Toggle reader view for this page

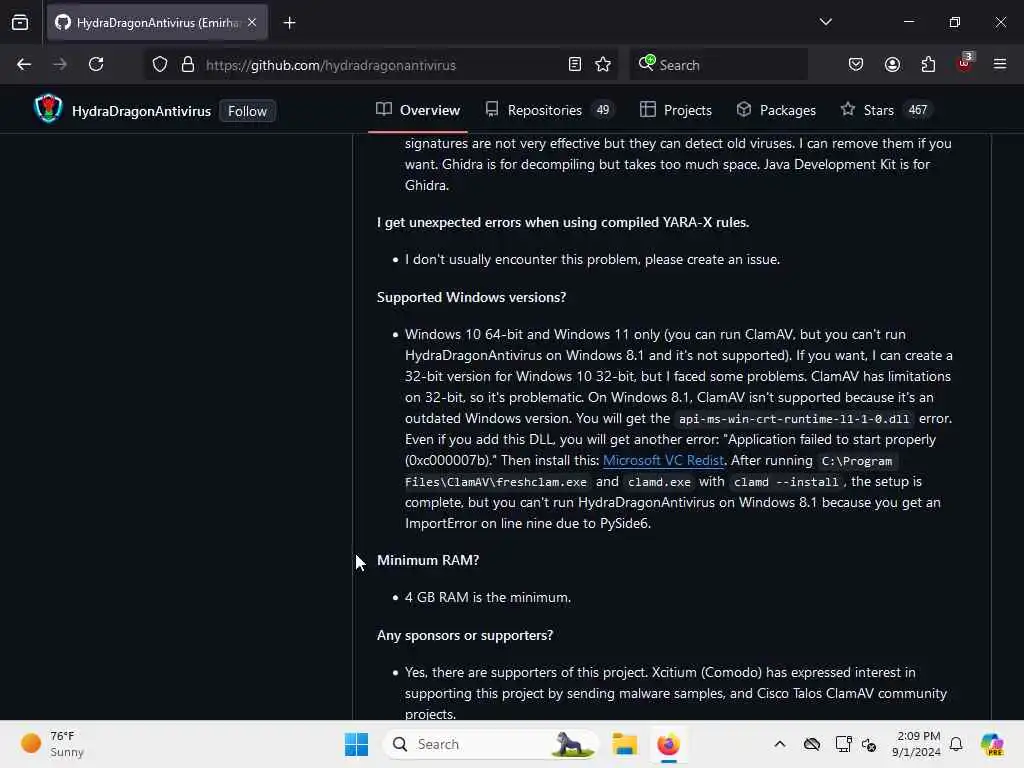point(575,64)
